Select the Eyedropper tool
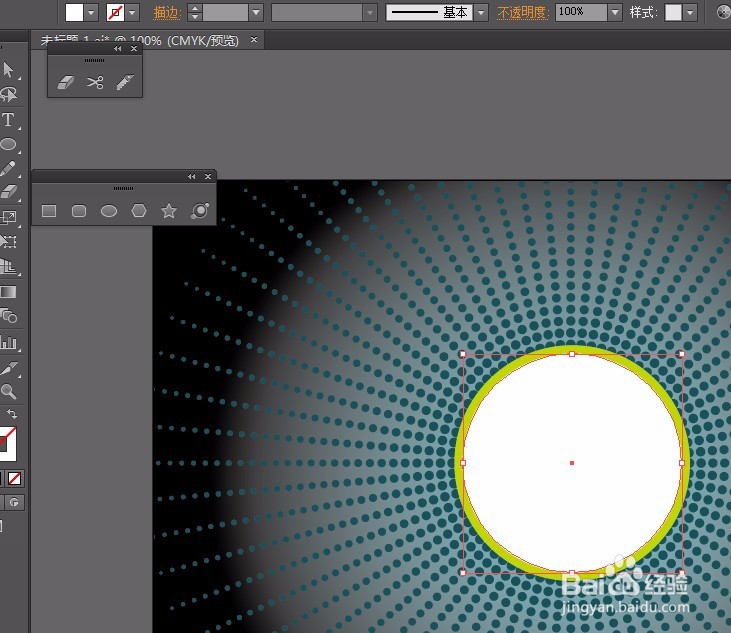Viewport: 731px width, 633px height. 8,368
